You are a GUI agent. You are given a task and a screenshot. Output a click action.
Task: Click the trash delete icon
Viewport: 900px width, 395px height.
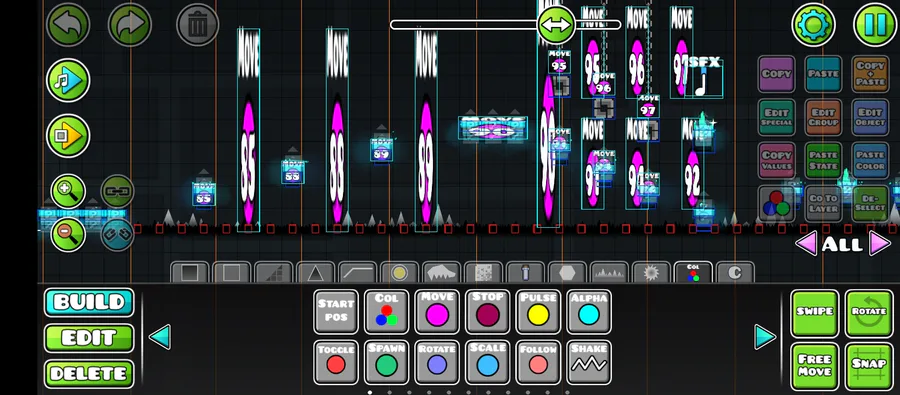coord(197,25)
